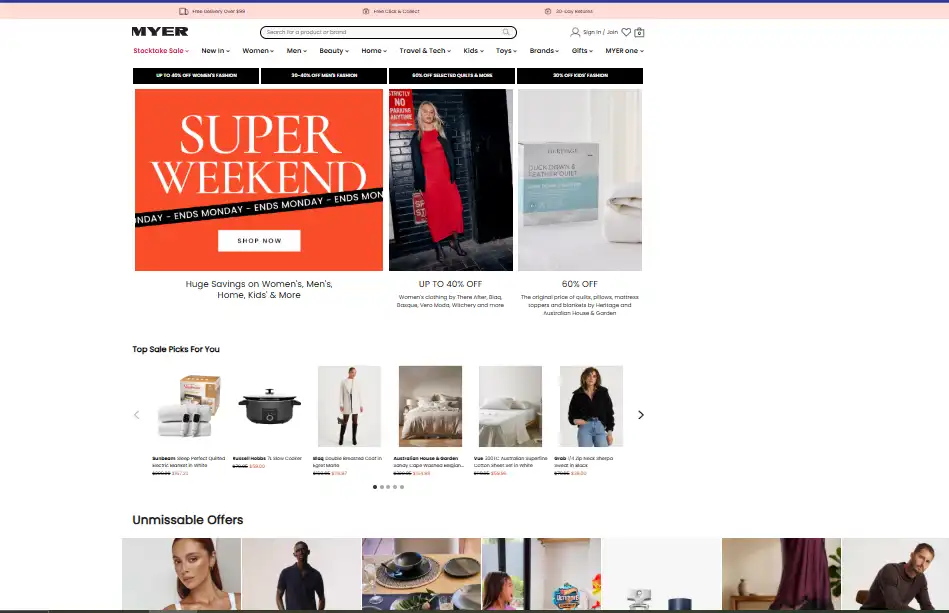
Task: Click Vue Australian Superfine sheet set title
Action: click(510, 462)
